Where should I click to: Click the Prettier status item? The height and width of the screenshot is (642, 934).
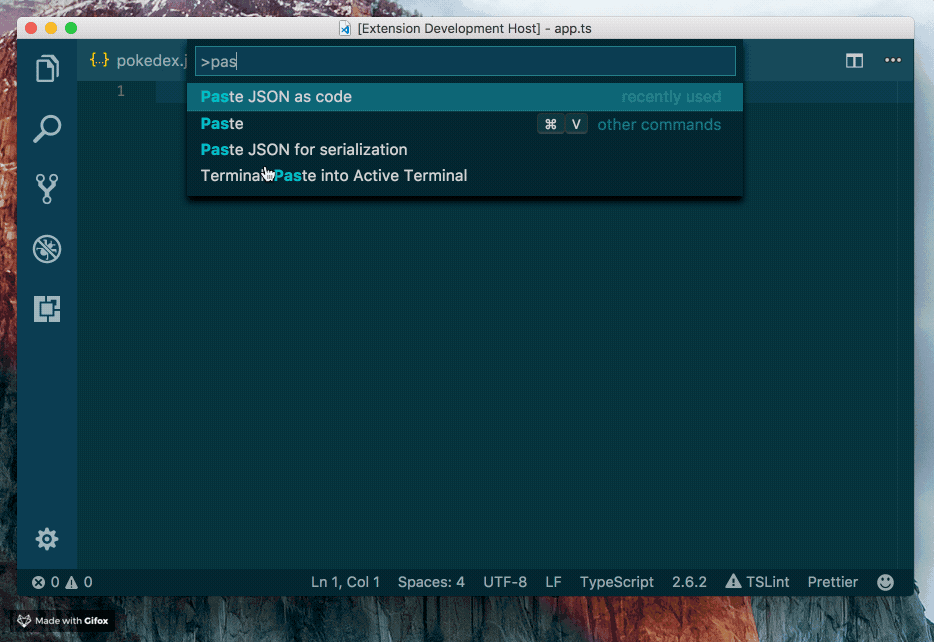coord(833,582)
